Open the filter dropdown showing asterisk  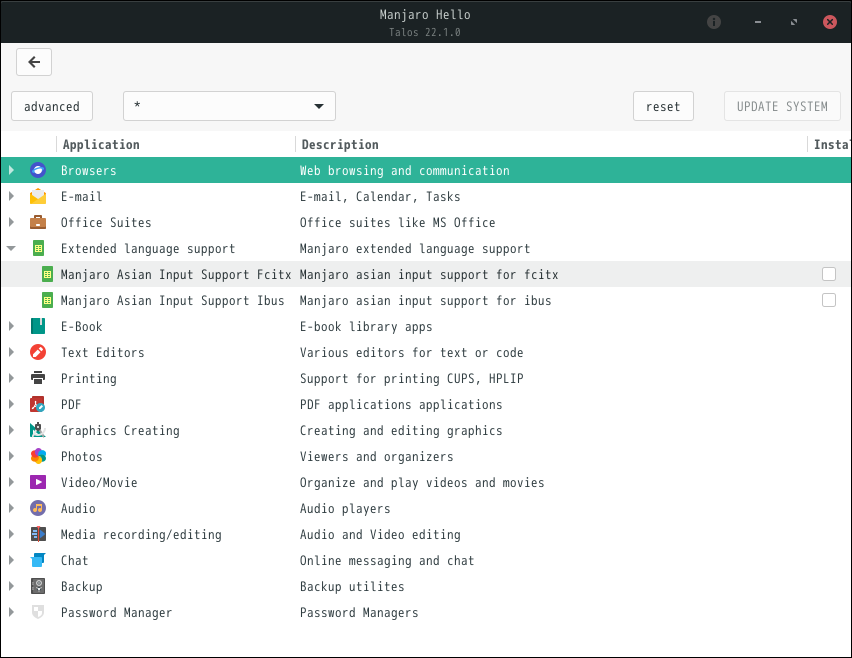pos(229,106)
